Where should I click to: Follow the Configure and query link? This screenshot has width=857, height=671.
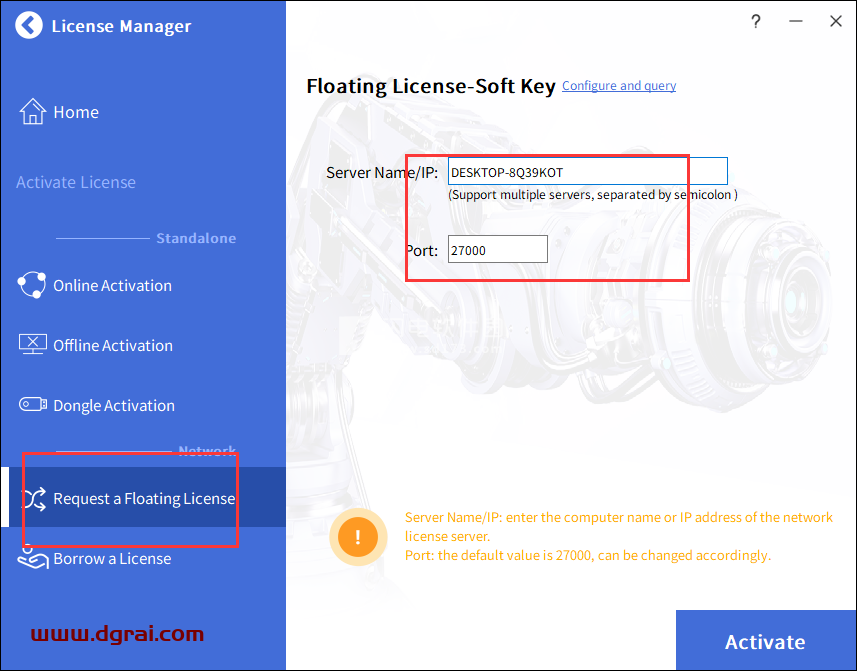pyautogui.click(x=619, y=86)
